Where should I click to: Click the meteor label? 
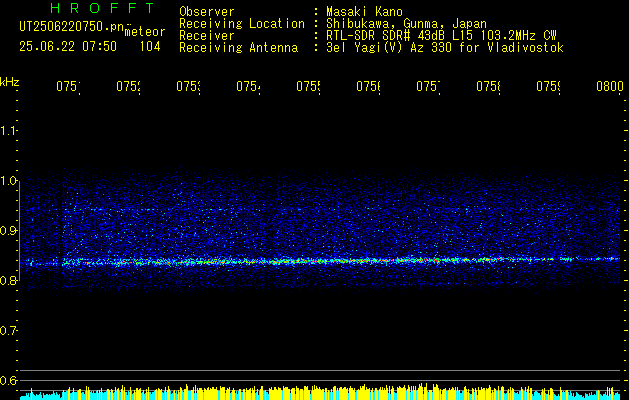click(145, 32)
